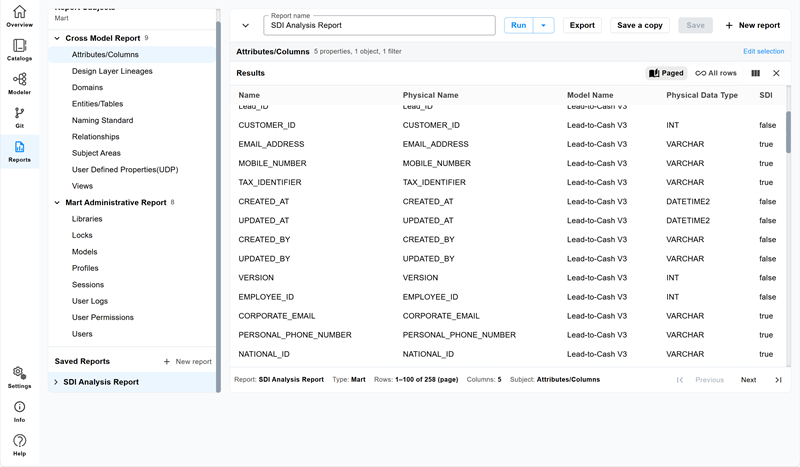The width and height of the screenshot is (800, 467).
Task: Open the Run dropdown arrow
Action: (543, 25)
